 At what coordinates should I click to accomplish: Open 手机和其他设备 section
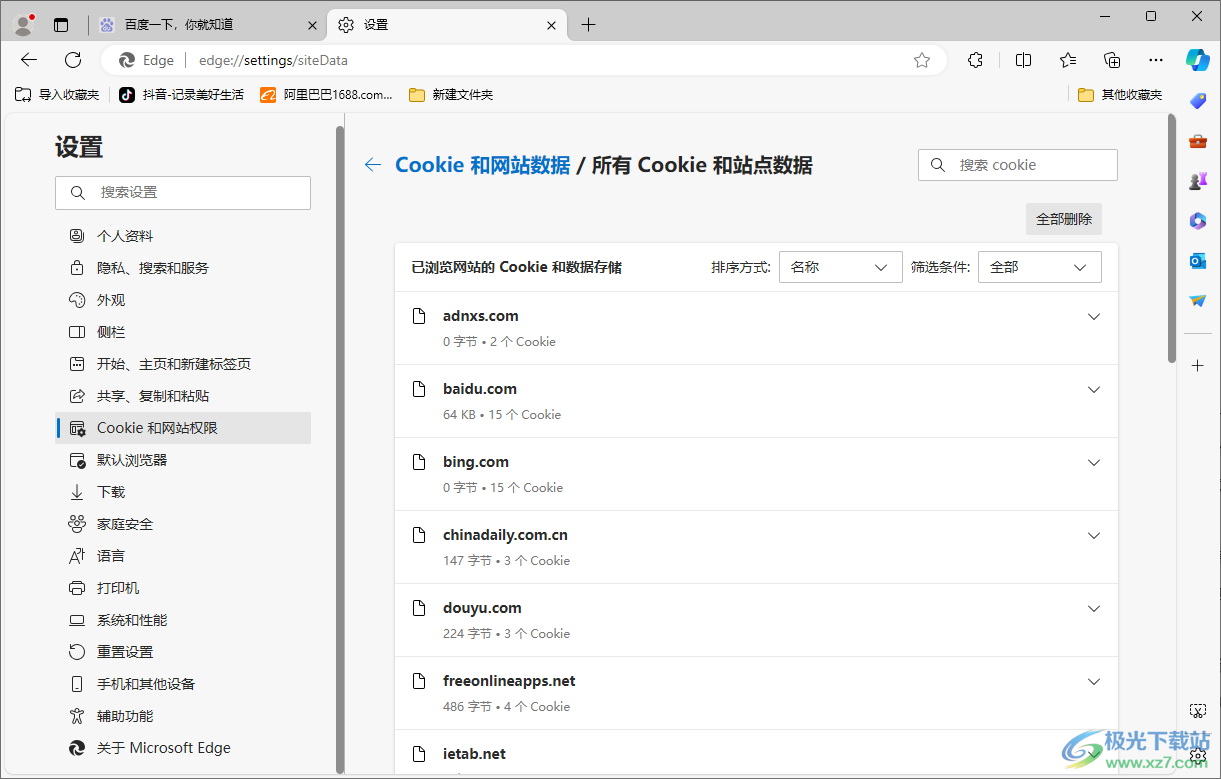coord(183,684)
